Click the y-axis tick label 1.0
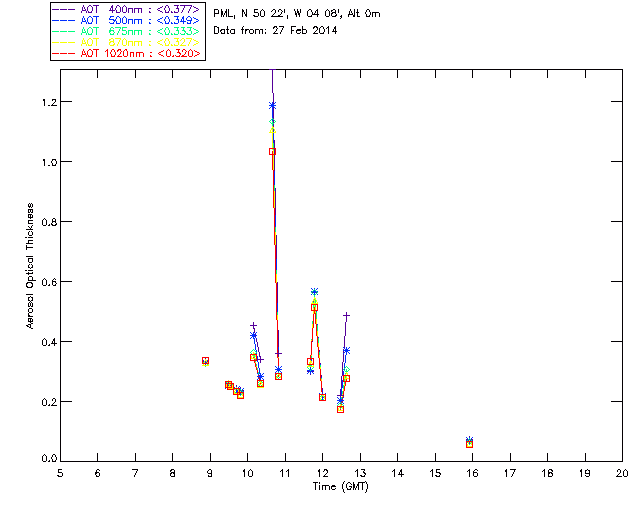This screenshot has height=512, width=640. 49,162
